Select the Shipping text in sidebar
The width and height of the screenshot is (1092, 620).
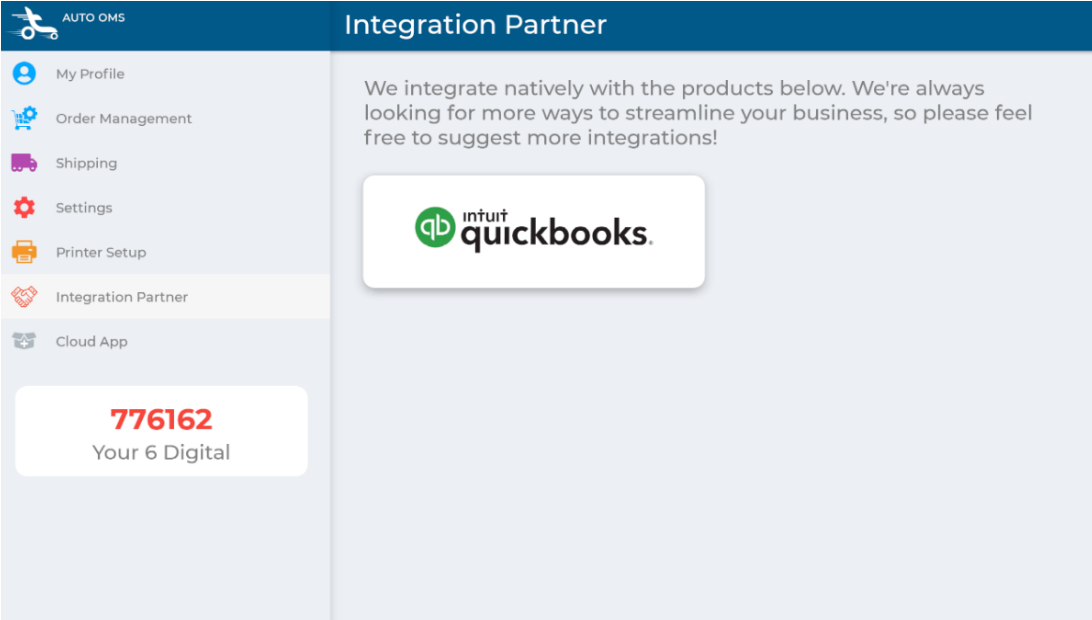point(86,163)
